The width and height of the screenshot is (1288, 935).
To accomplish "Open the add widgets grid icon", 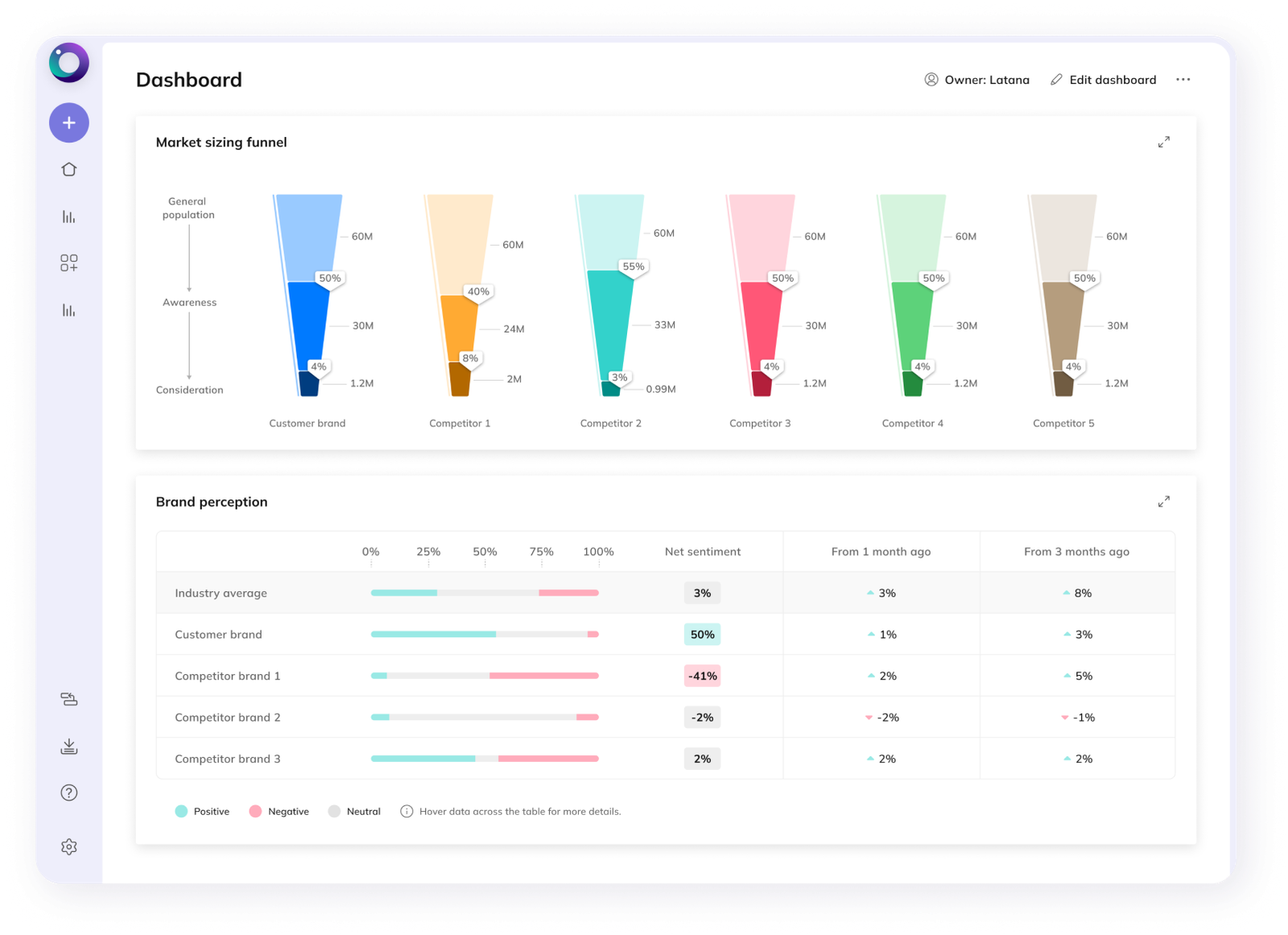I will (69, 263).
